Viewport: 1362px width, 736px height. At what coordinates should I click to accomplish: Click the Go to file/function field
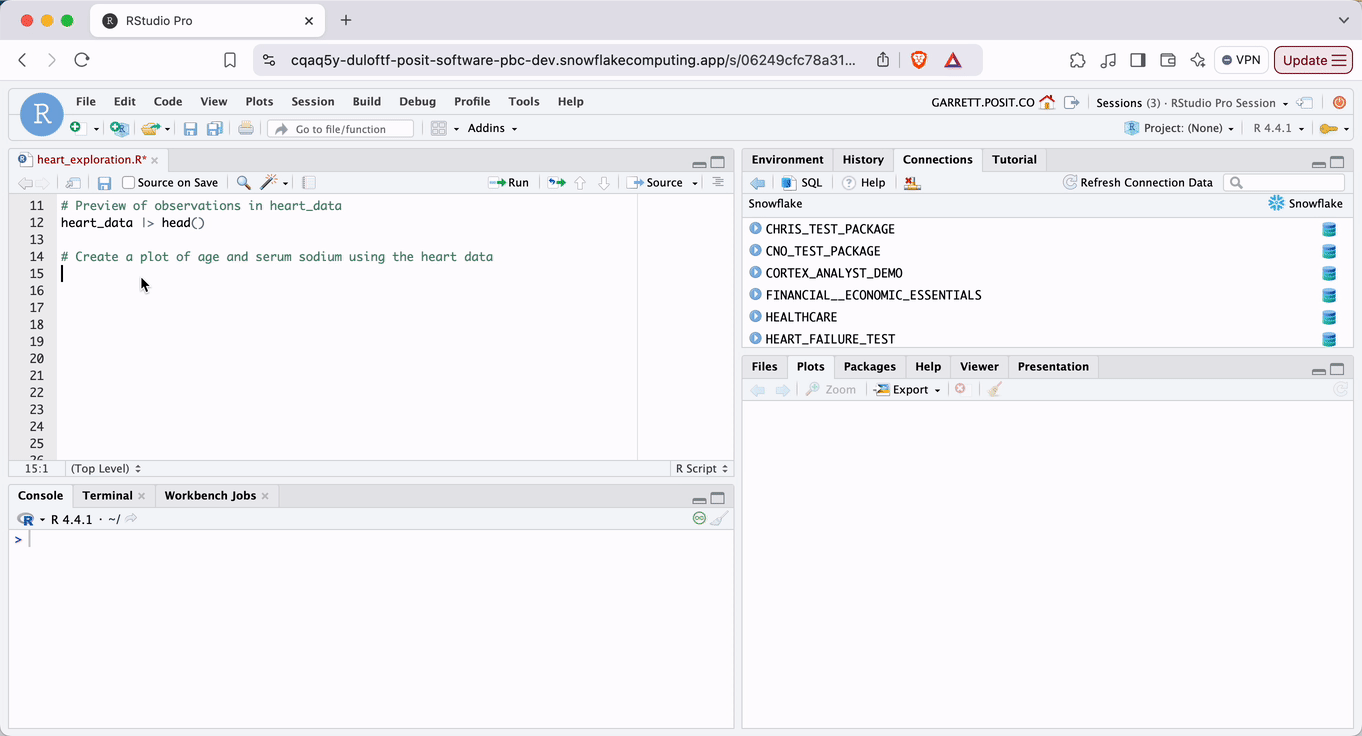(x=340, y=129)
